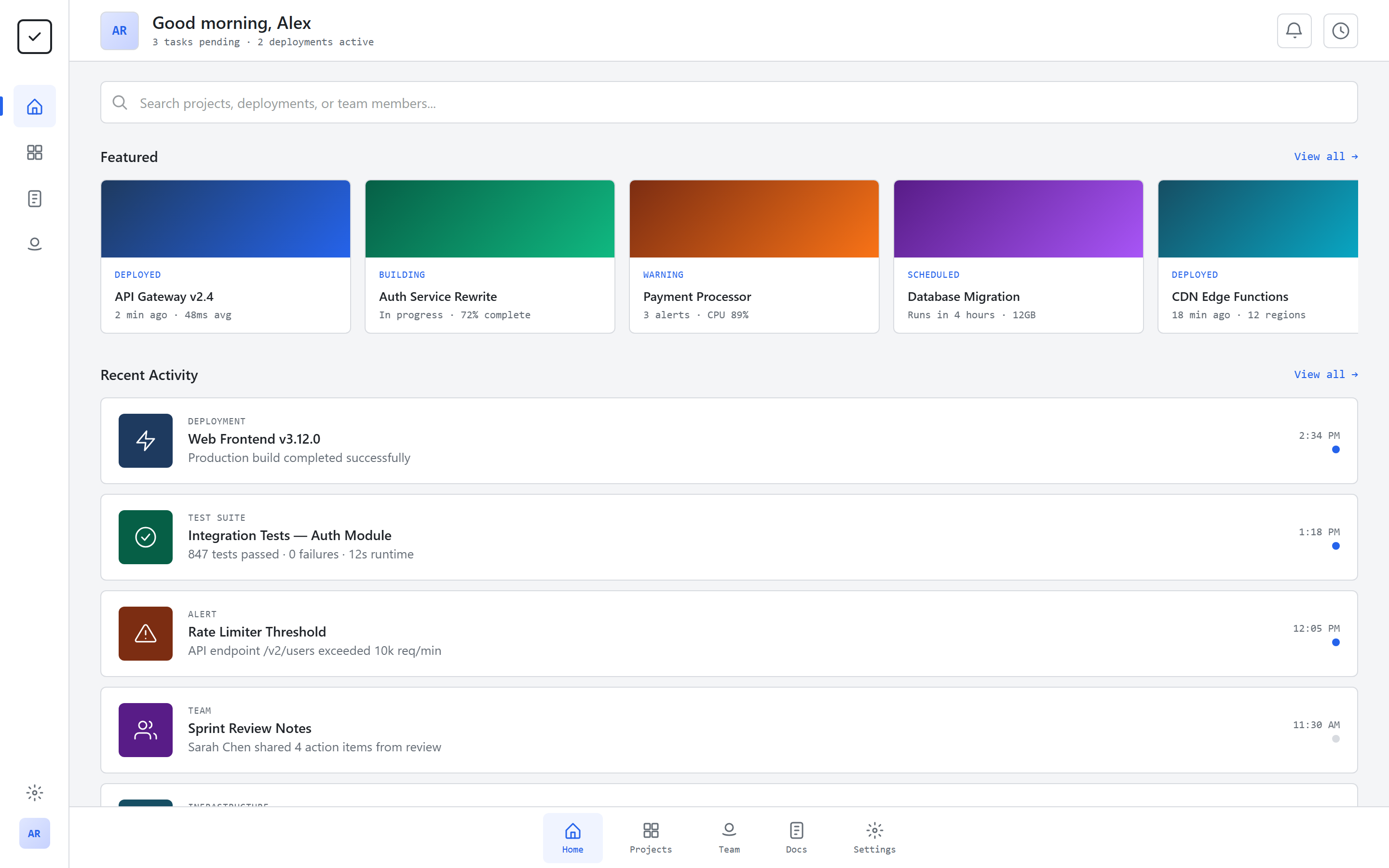Click the WARNING status label
Image resolution: width=1389 pixels, height=868 pixels.
[x=663, y=275]
